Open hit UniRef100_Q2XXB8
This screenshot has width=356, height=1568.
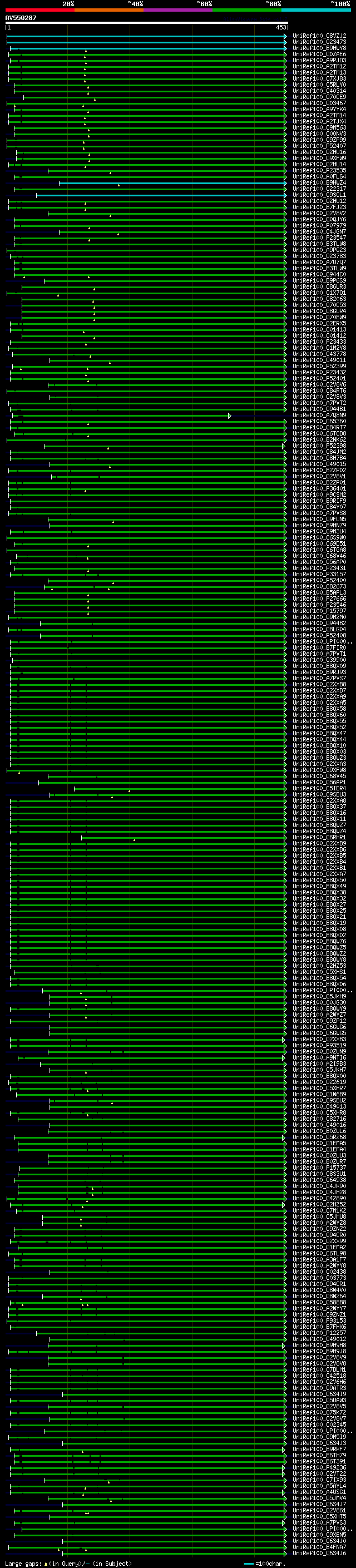click(x=319, y=684)
